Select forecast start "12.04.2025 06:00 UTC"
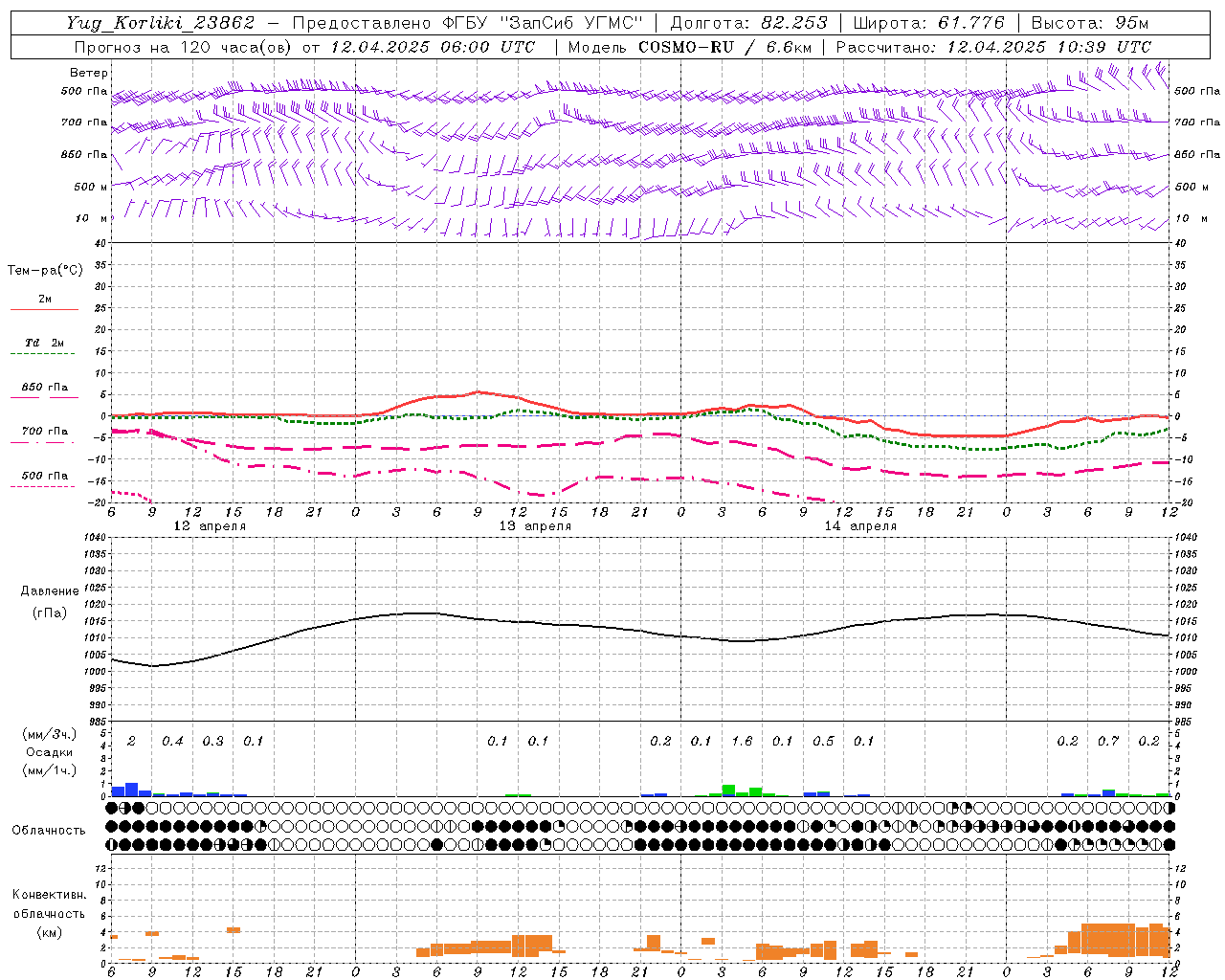1225x980 pixels. click(433, 47)
